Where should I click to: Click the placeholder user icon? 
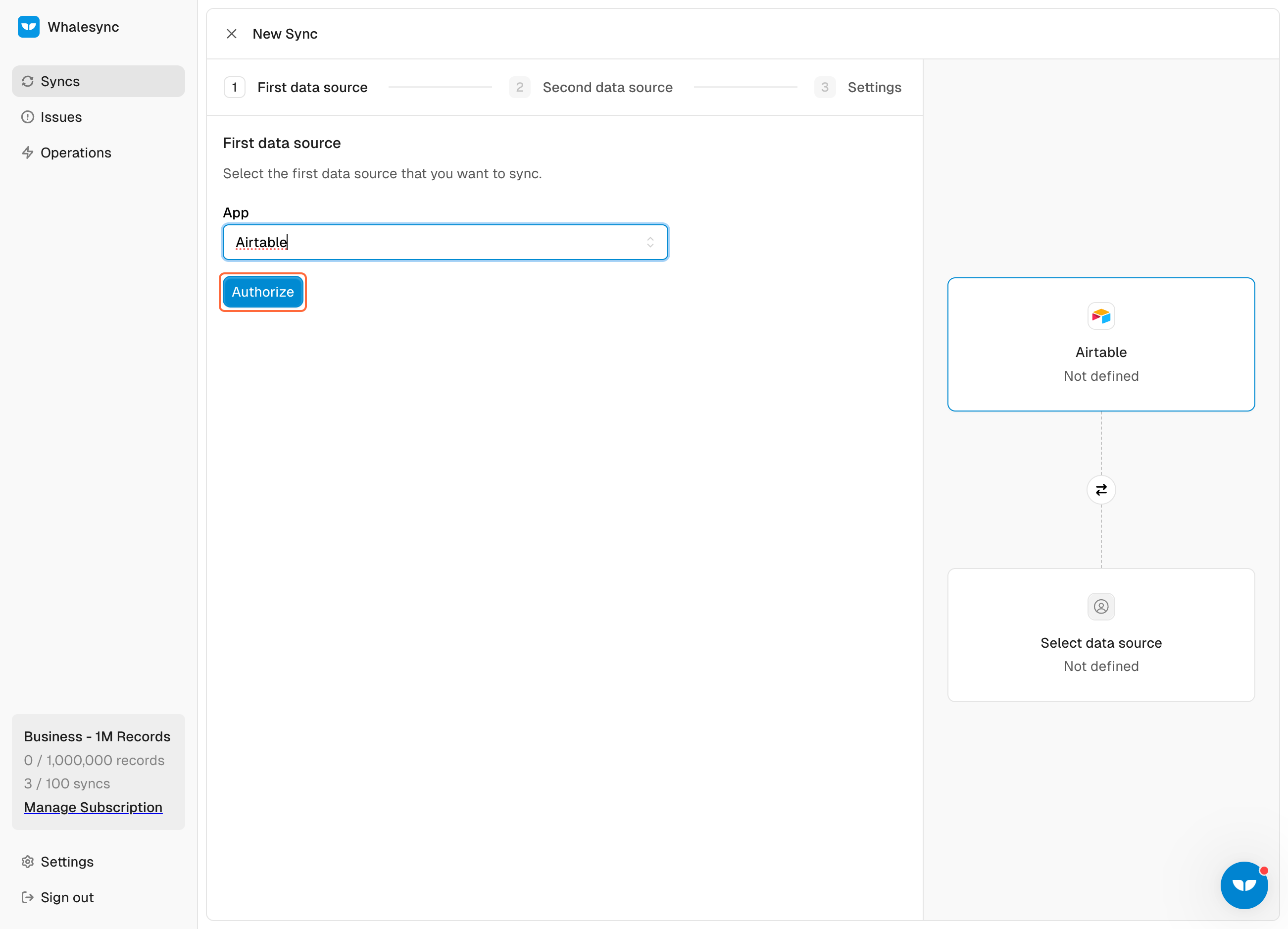pos(1101,607)
